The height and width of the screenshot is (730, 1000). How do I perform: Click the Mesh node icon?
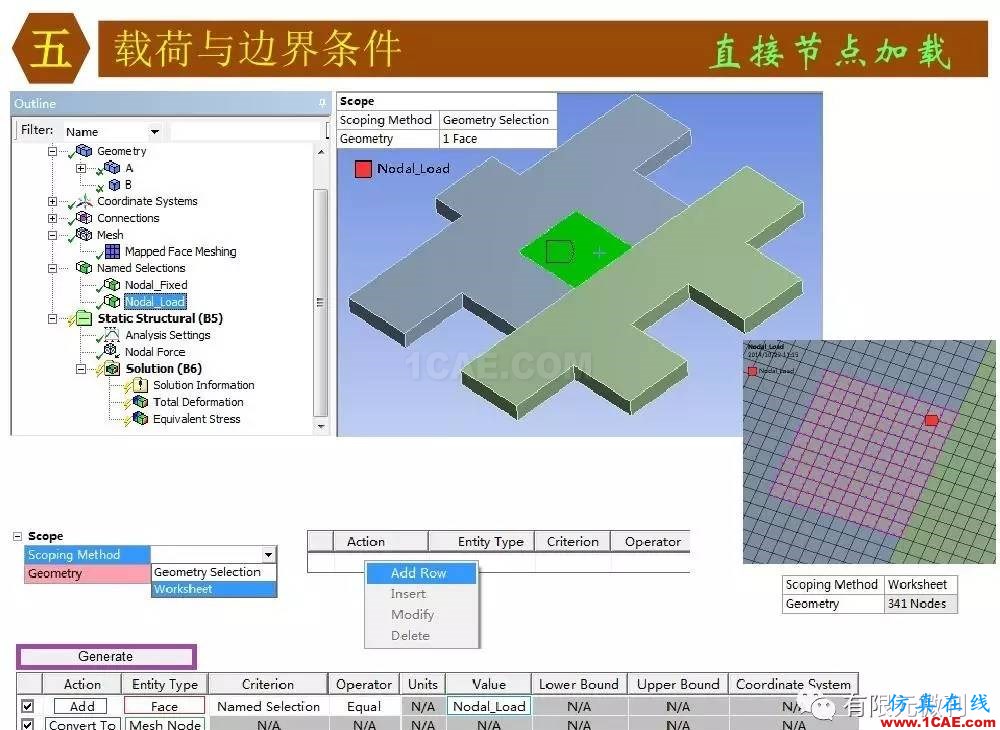pyautogui.click(x=84, y=235)
